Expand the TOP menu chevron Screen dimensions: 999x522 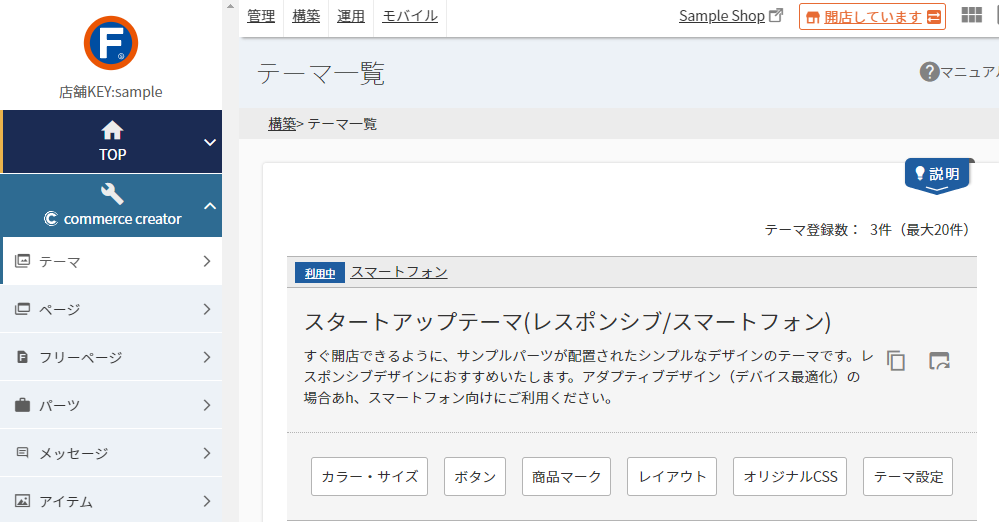click(x=210, y=142)
